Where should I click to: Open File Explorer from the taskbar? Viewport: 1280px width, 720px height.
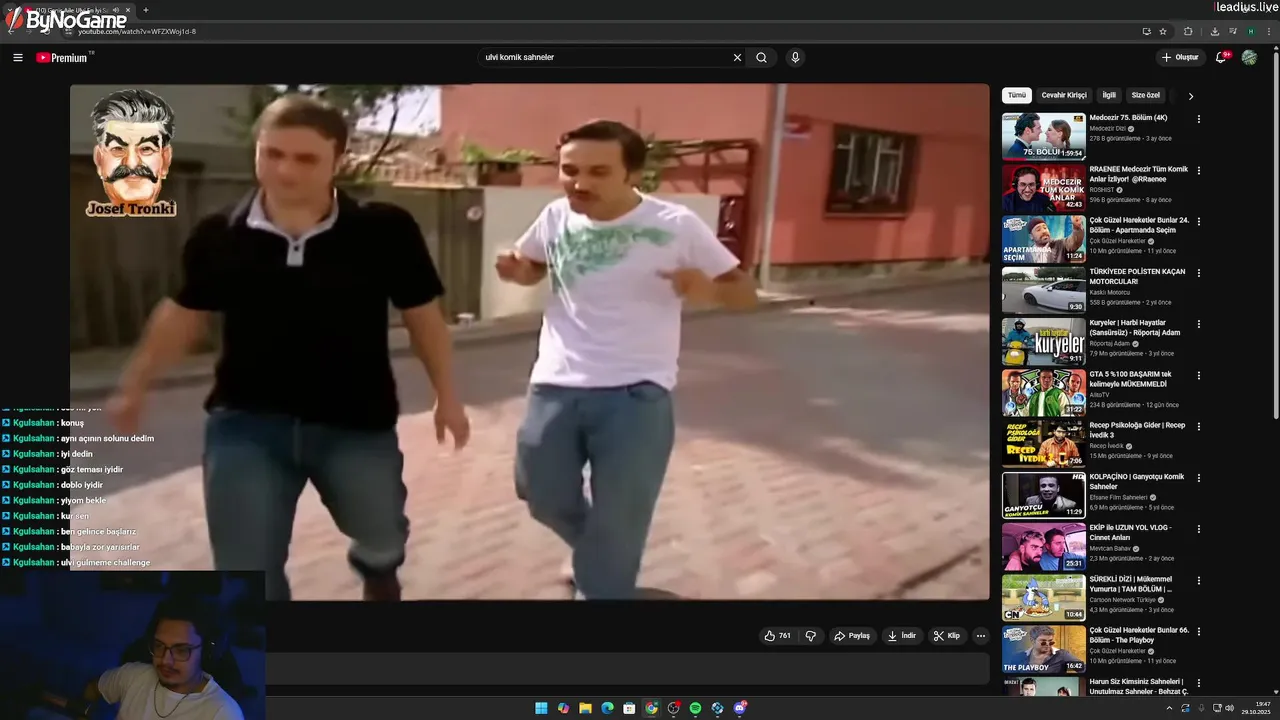click(585, 708)
